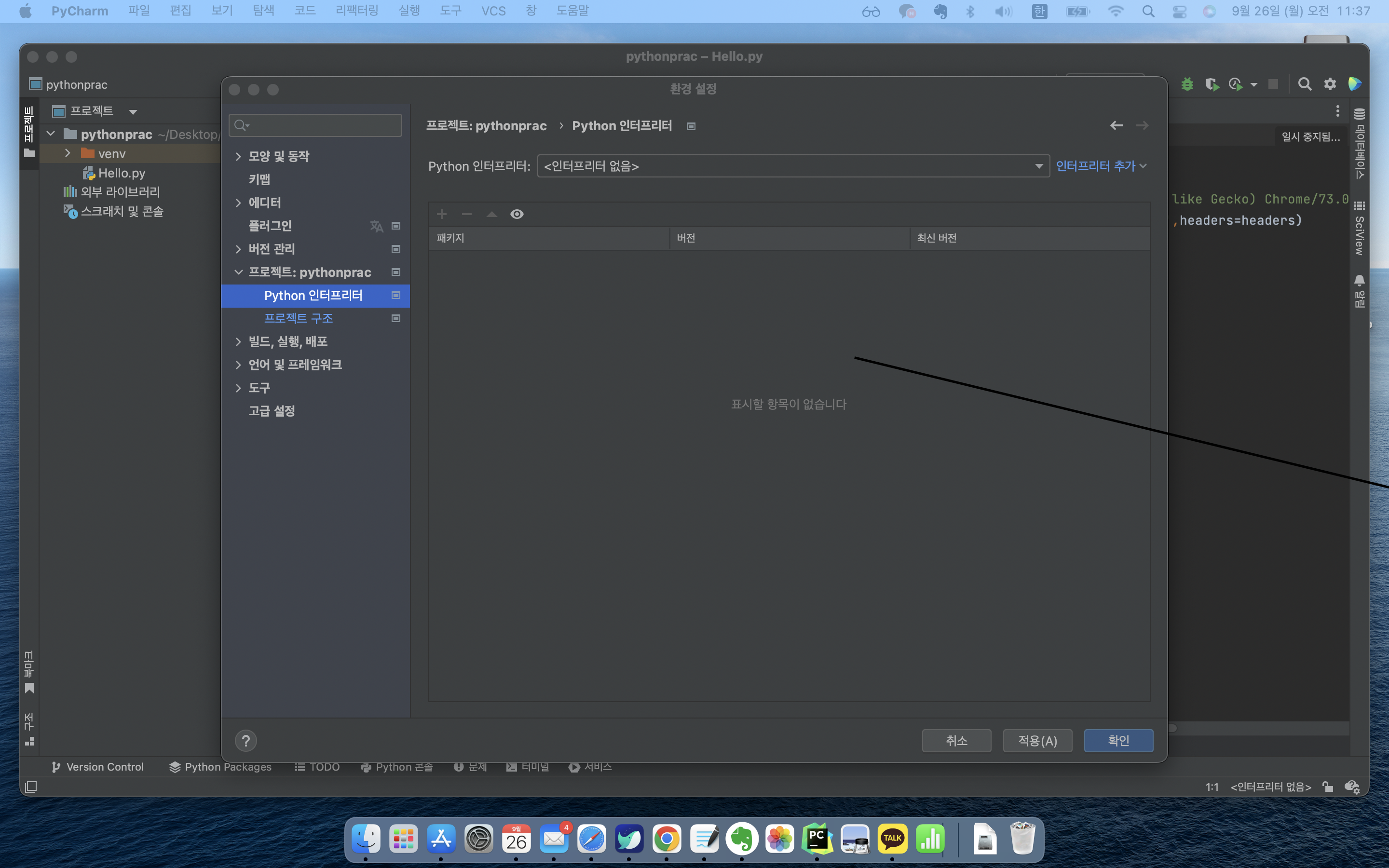Toggle tool window quick access icon
This screenshot has height=868, width=1389.
click(x=31, y=787)
